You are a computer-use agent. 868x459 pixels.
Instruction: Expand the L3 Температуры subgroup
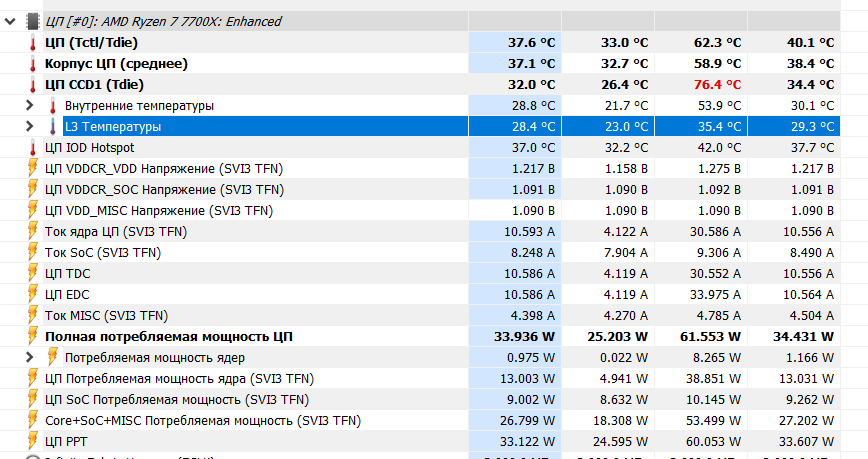pyautogui.click(x=31, y=126)
